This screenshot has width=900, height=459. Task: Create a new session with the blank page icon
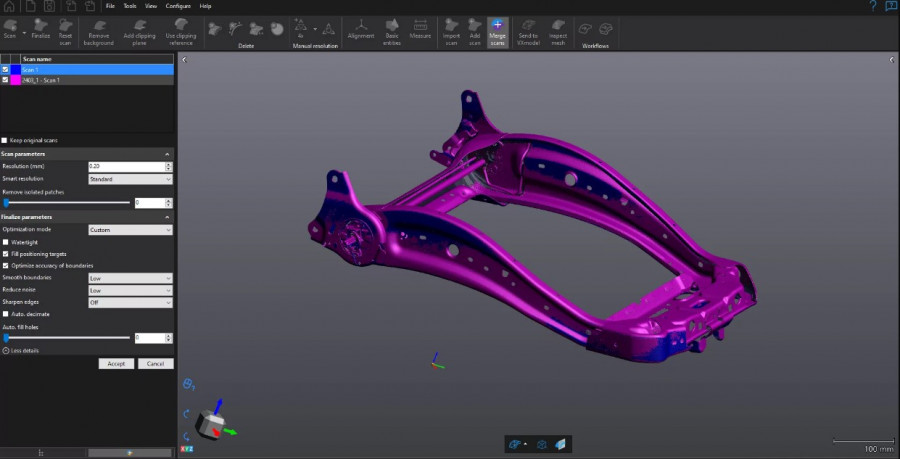pyautogui.click(x=30, y=6)
